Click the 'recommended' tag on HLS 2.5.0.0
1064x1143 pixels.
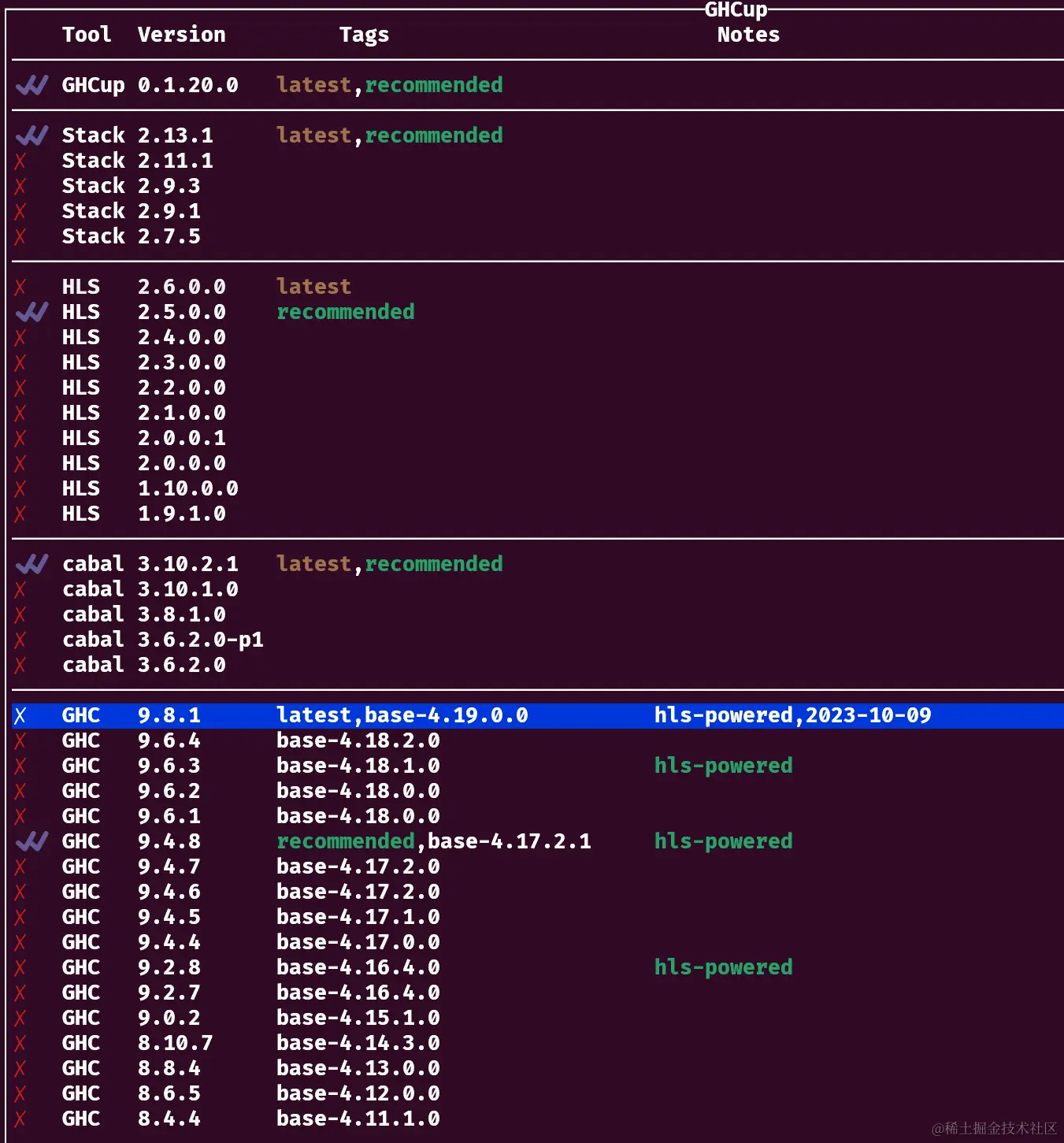tap(346, 312)
